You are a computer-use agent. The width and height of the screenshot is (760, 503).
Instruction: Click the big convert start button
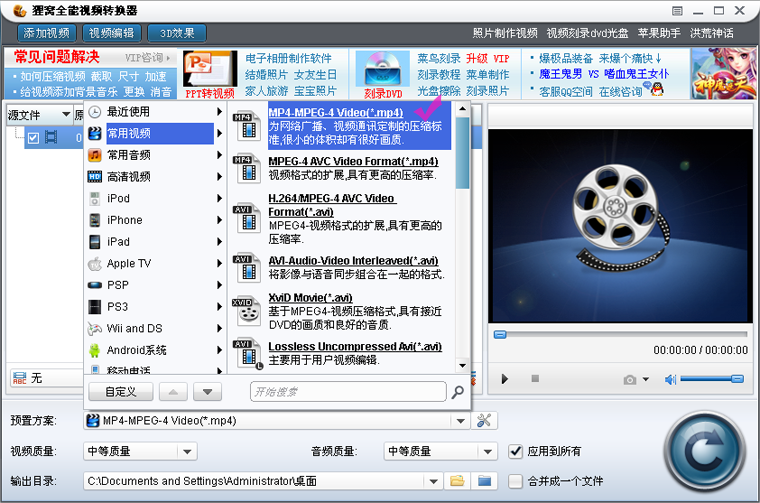[x=704, y=452]
